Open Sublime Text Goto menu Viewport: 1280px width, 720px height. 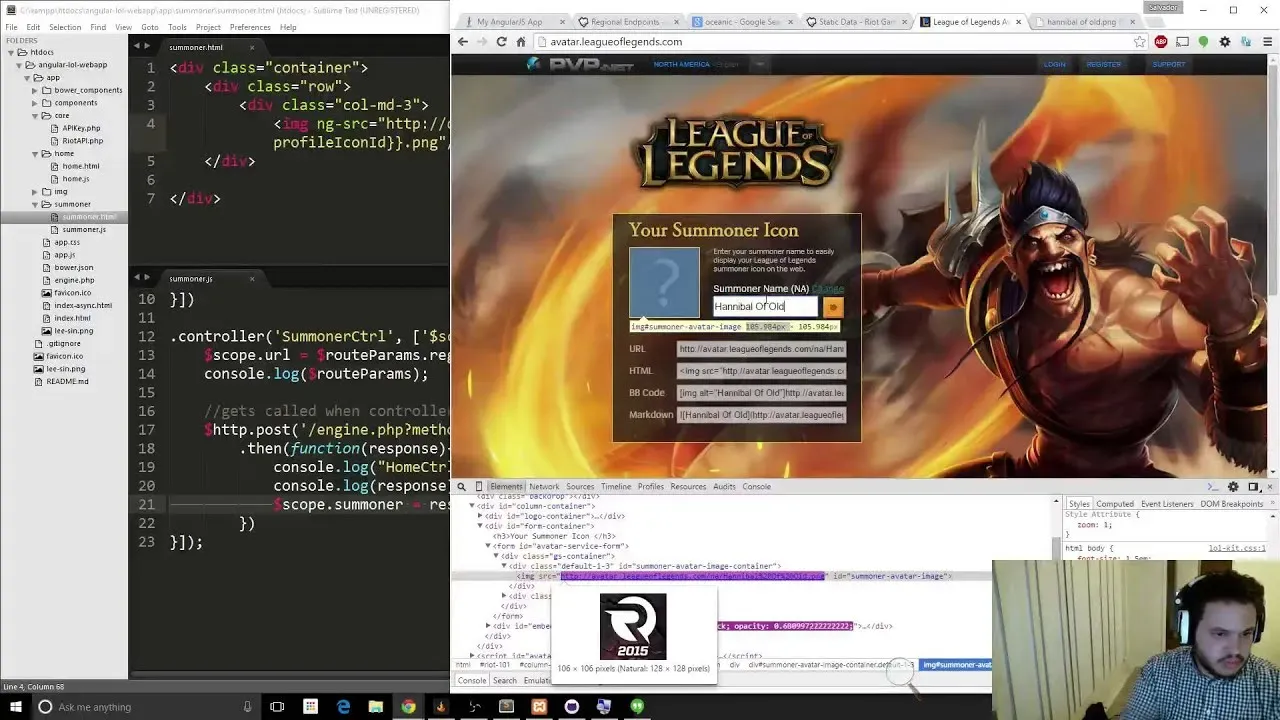pos(150,27)
